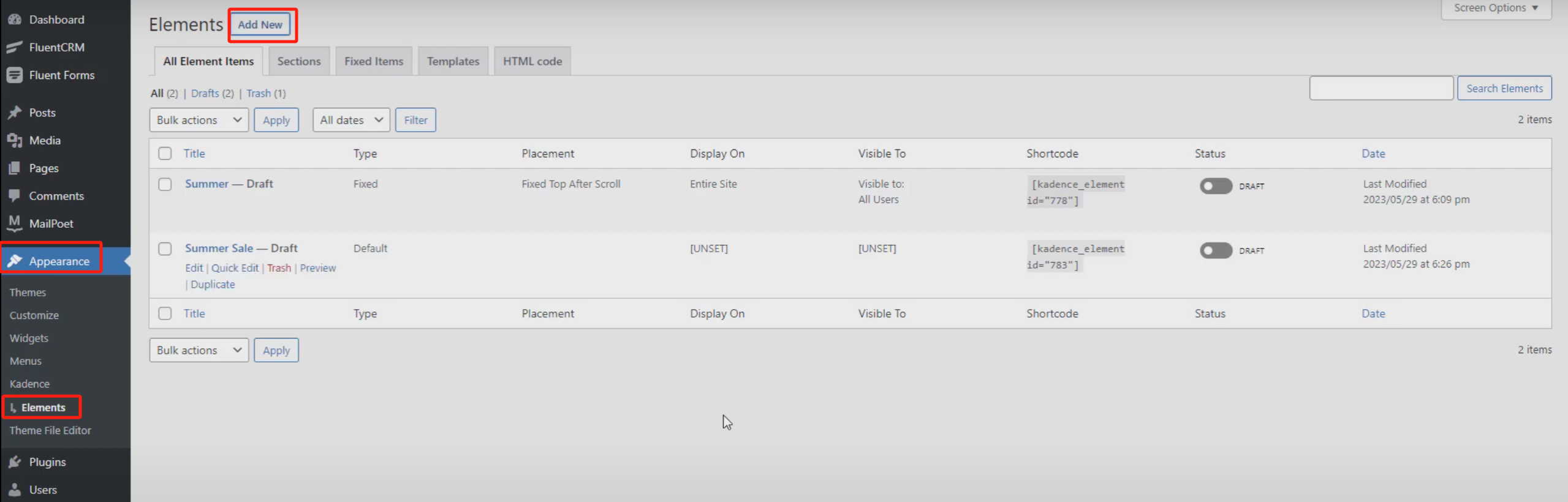Open the HTML code tab
The width and height of the screenshot is (1568, 502).
coord(532,61)
